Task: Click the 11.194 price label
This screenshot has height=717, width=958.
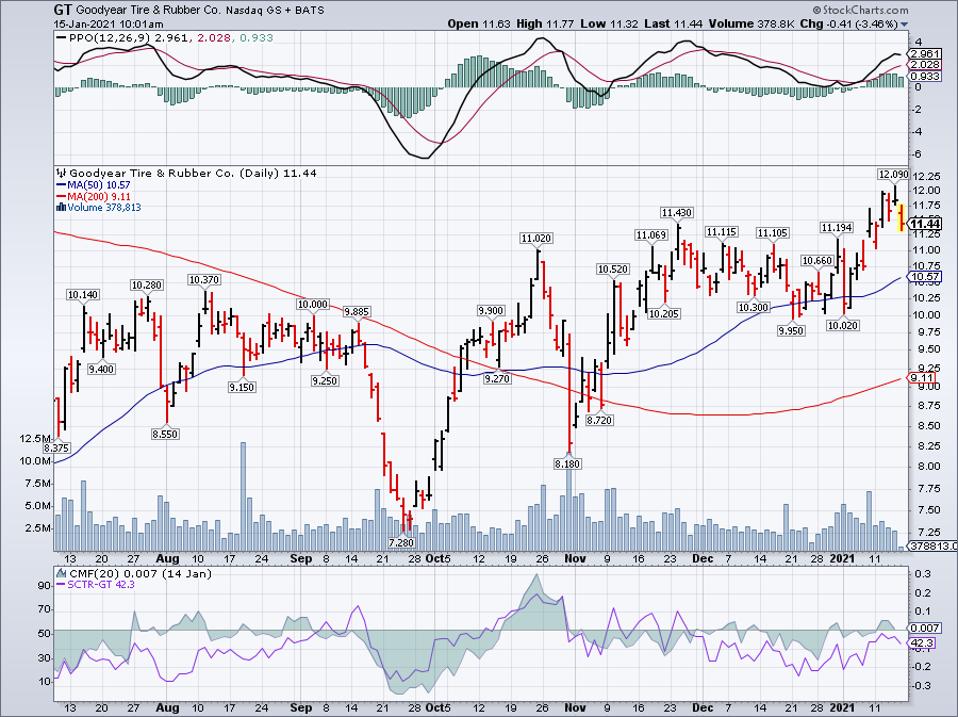Action: pyautogui.click(x=836, y=228)
